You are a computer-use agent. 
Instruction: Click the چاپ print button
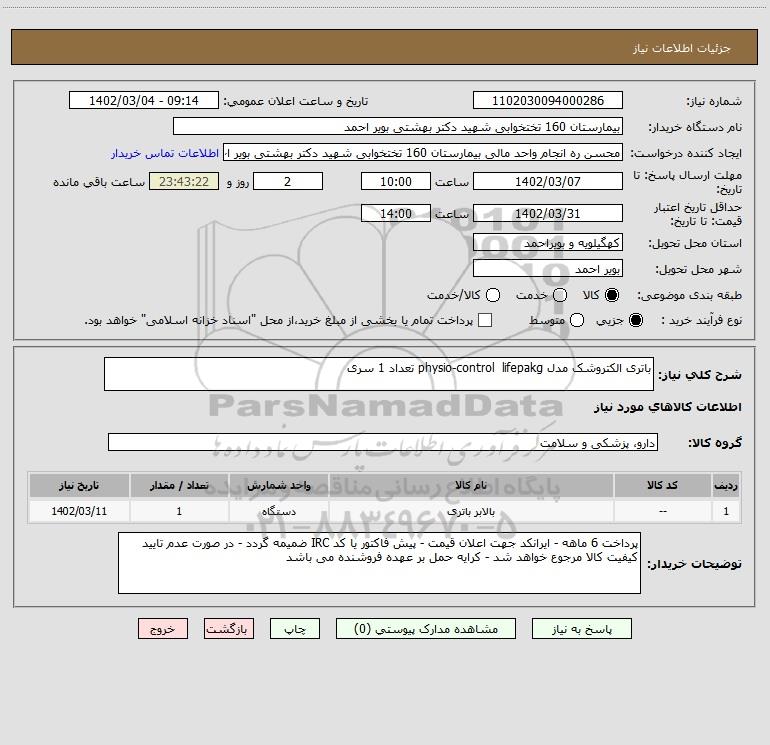pyautogui.click(x=295, y=629)
